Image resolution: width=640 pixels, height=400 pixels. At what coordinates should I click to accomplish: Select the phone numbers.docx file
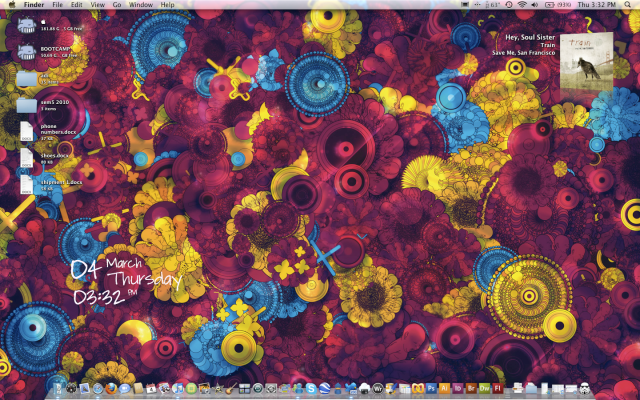(x=27, y=131)
